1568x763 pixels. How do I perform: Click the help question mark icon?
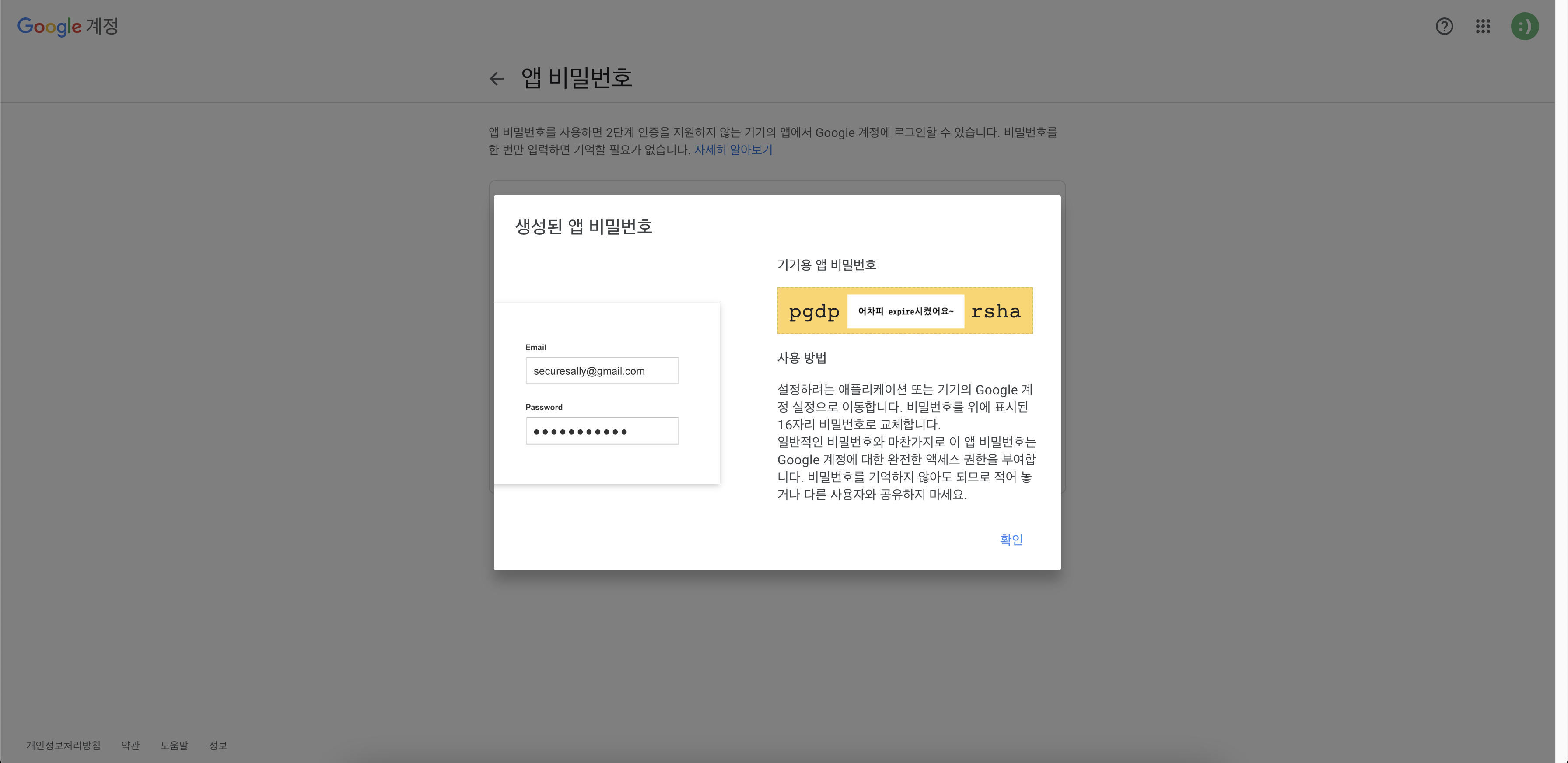pos(1445,26)
